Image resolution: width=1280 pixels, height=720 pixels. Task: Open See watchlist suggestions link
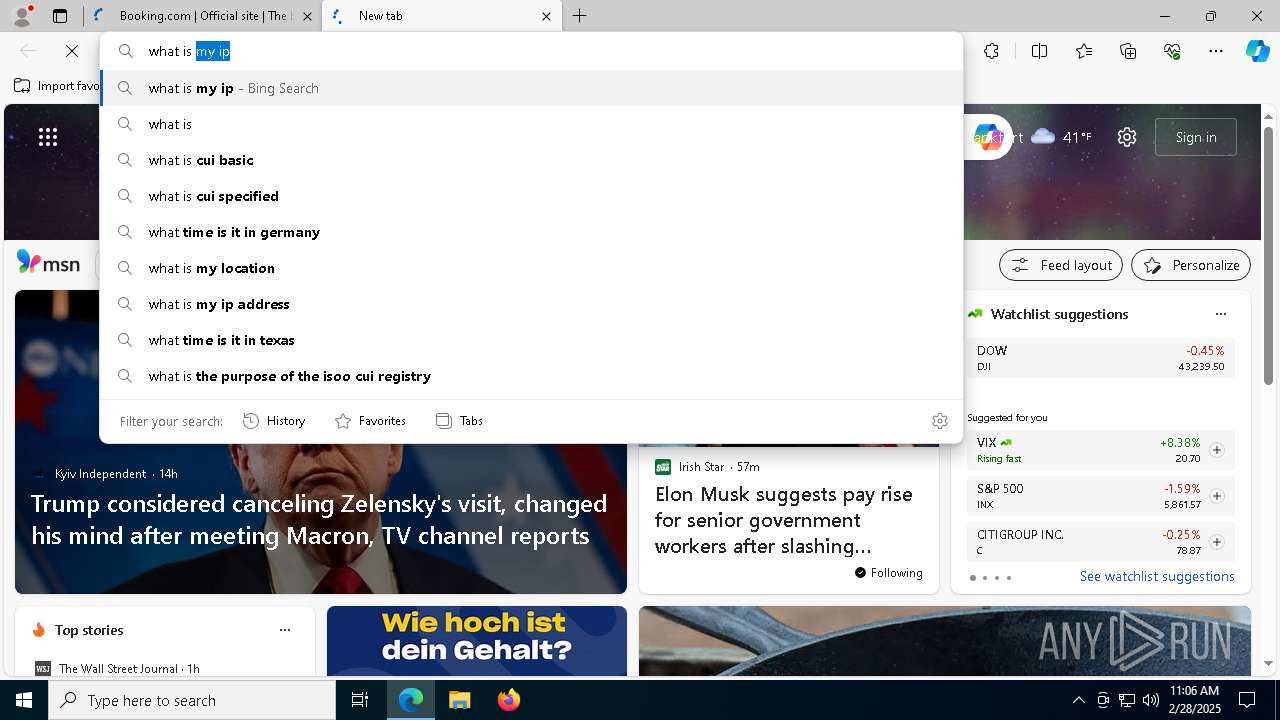(x=1157, y=576)
